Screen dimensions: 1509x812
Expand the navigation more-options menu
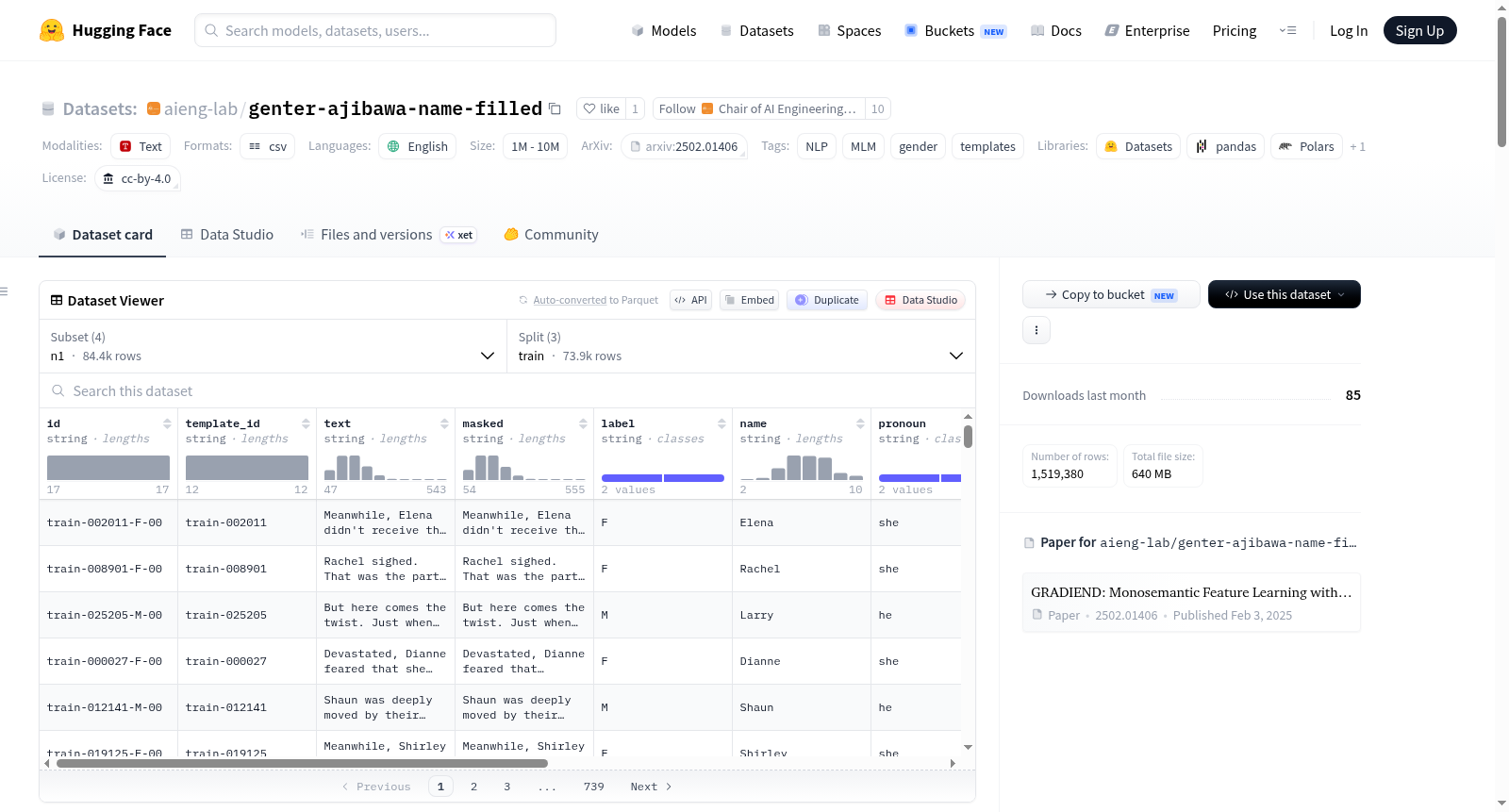[x=1287, y=31]
